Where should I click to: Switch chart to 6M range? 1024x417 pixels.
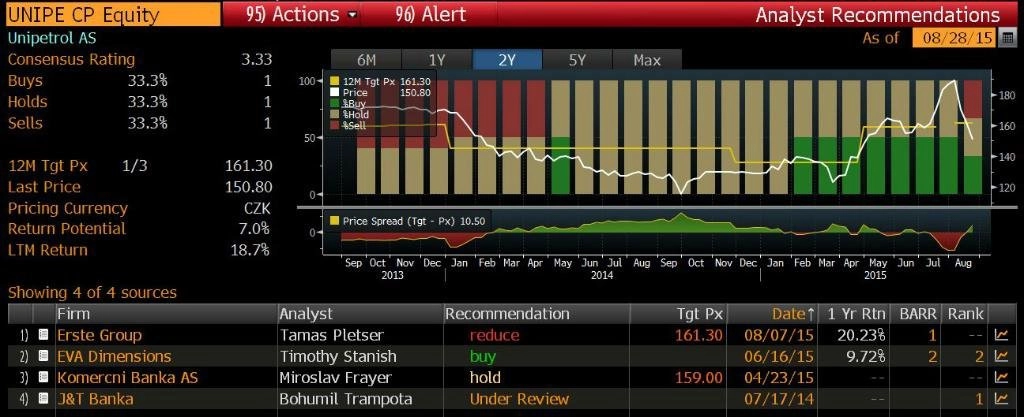[366, 60]
